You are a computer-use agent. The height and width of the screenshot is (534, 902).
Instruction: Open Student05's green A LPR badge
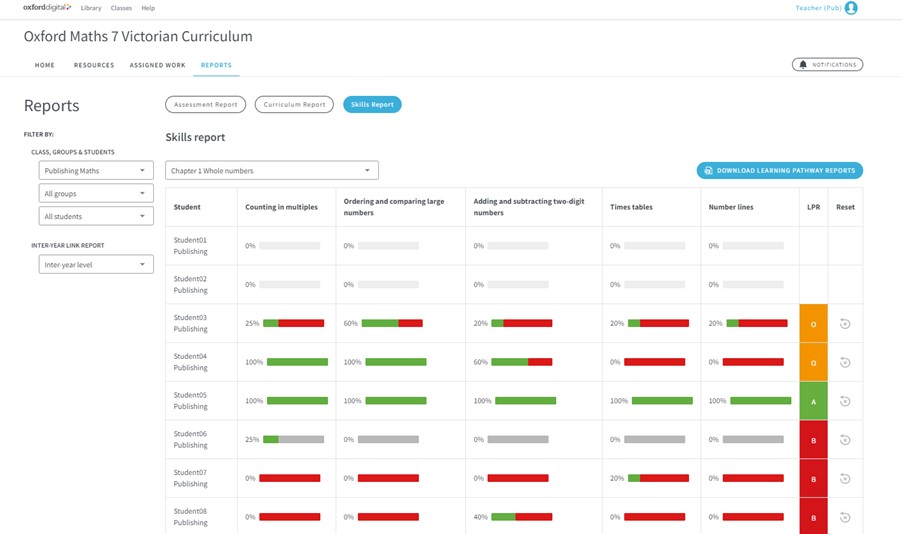point(813,401)
